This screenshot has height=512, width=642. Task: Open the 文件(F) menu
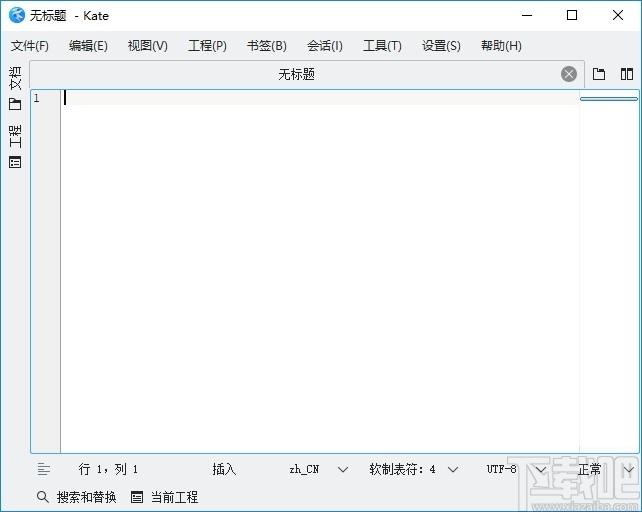(29, 45)
